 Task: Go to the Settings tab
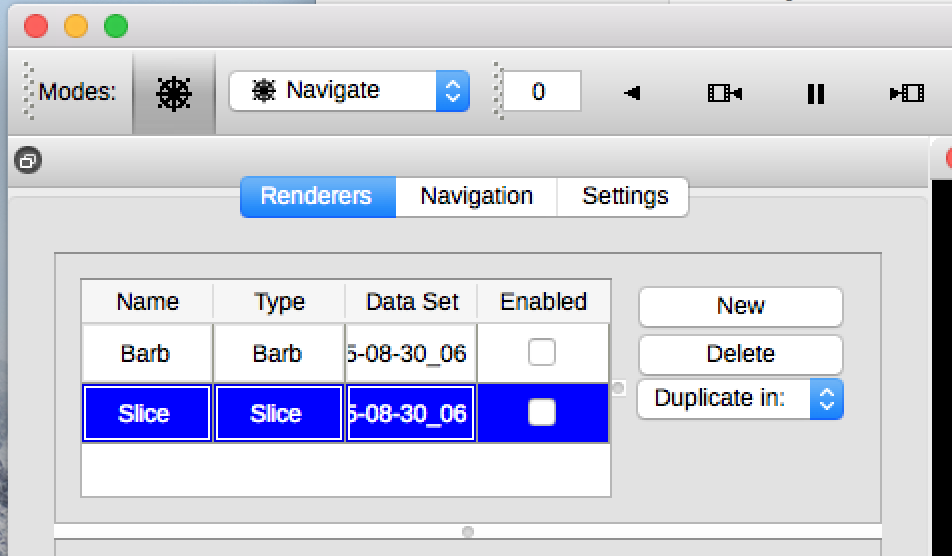pyautogui.click(x=625, y=196)
